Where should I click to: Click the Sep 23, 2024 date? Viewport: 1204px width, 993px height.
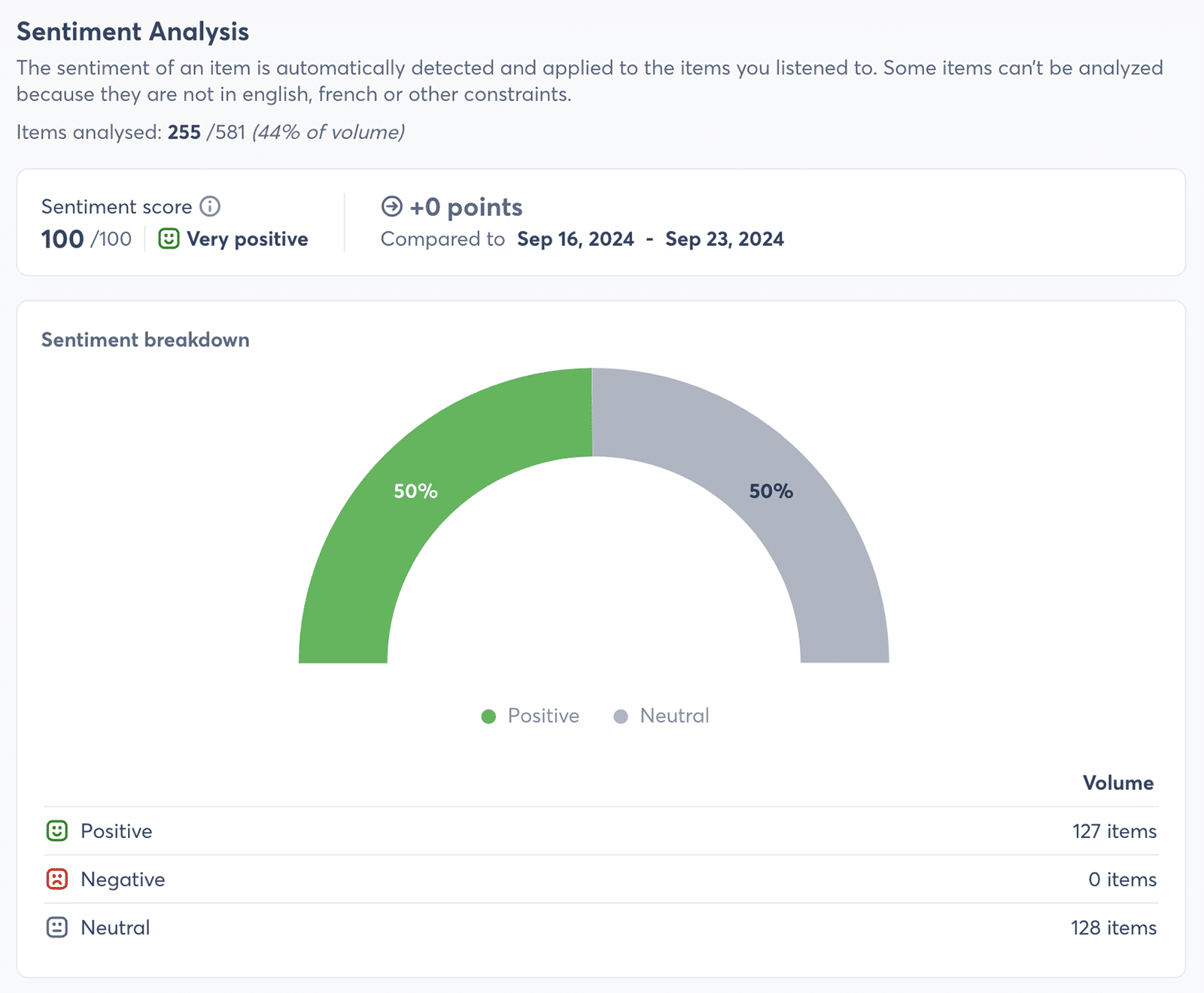tap(725, 239)
